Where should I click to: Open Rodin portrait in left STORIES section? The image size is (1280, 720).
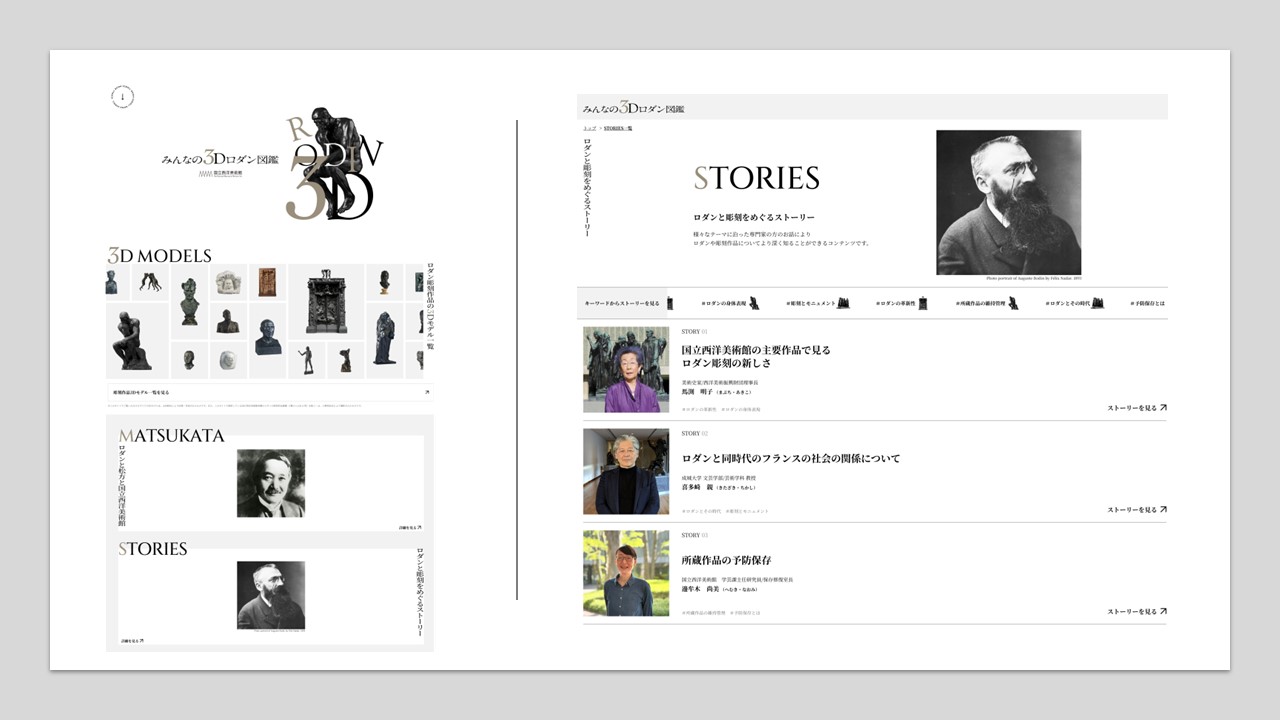coord(271,595)
